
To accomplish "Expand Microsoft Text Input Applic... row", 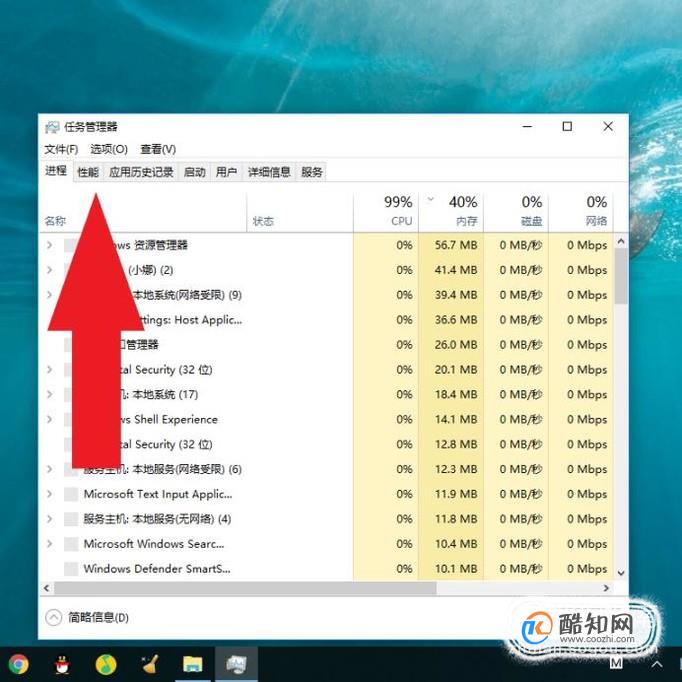I will [x=50, y=494].
